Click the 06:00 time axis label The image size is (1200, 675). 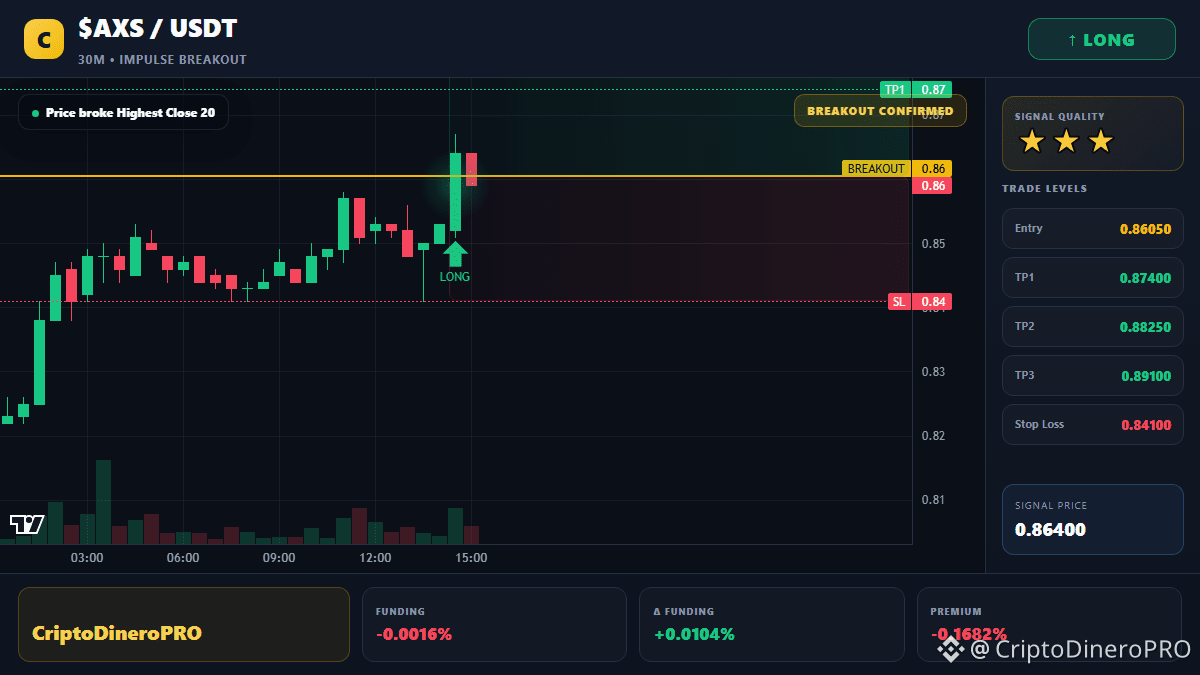(x=183, y=558)
